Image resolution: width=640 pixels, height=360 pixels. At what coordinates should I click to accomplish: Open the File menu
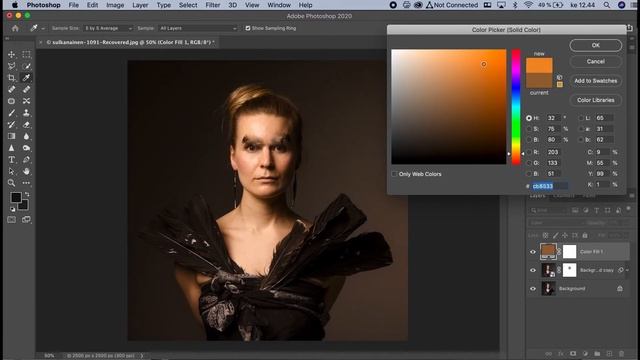point(73,5)
